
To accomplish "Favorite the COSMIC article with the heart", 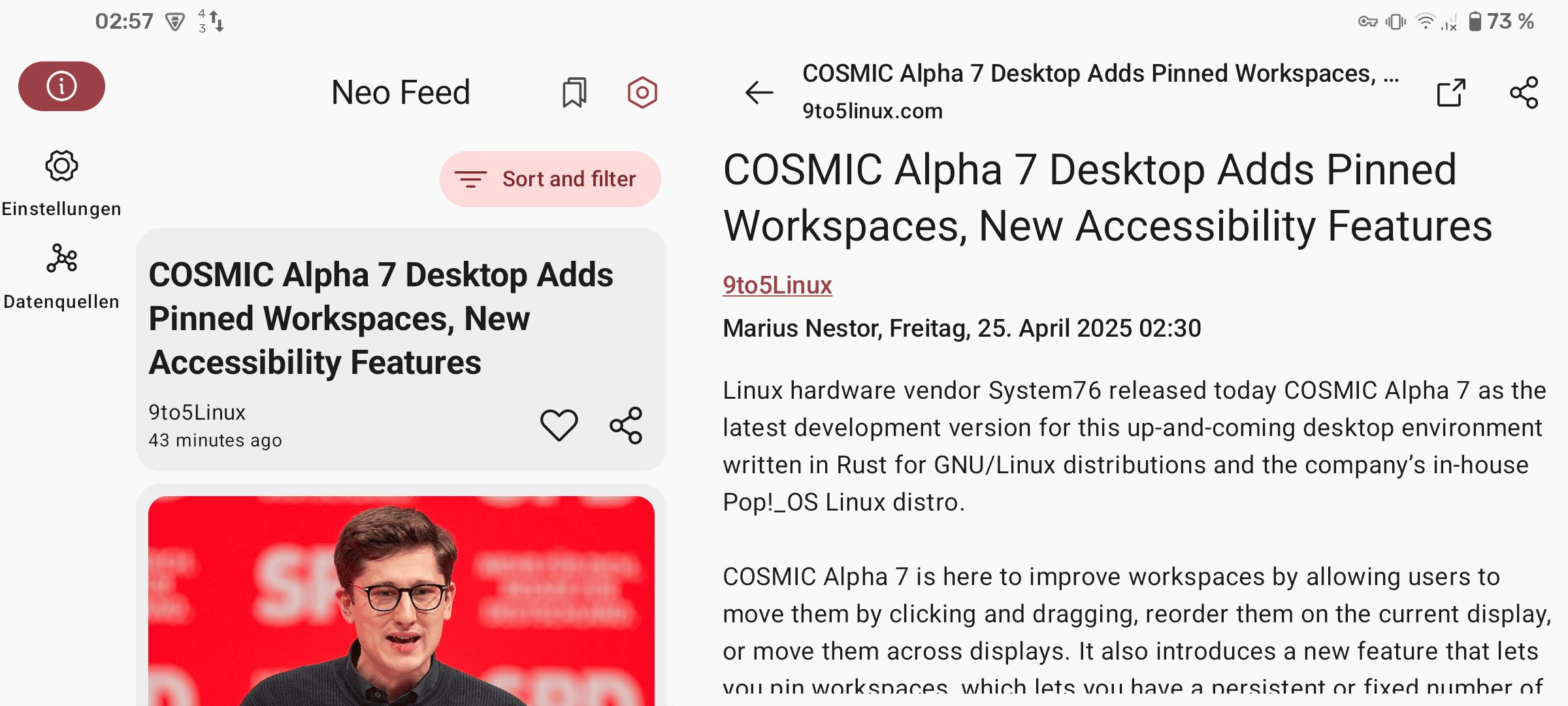I will point(559,426).
